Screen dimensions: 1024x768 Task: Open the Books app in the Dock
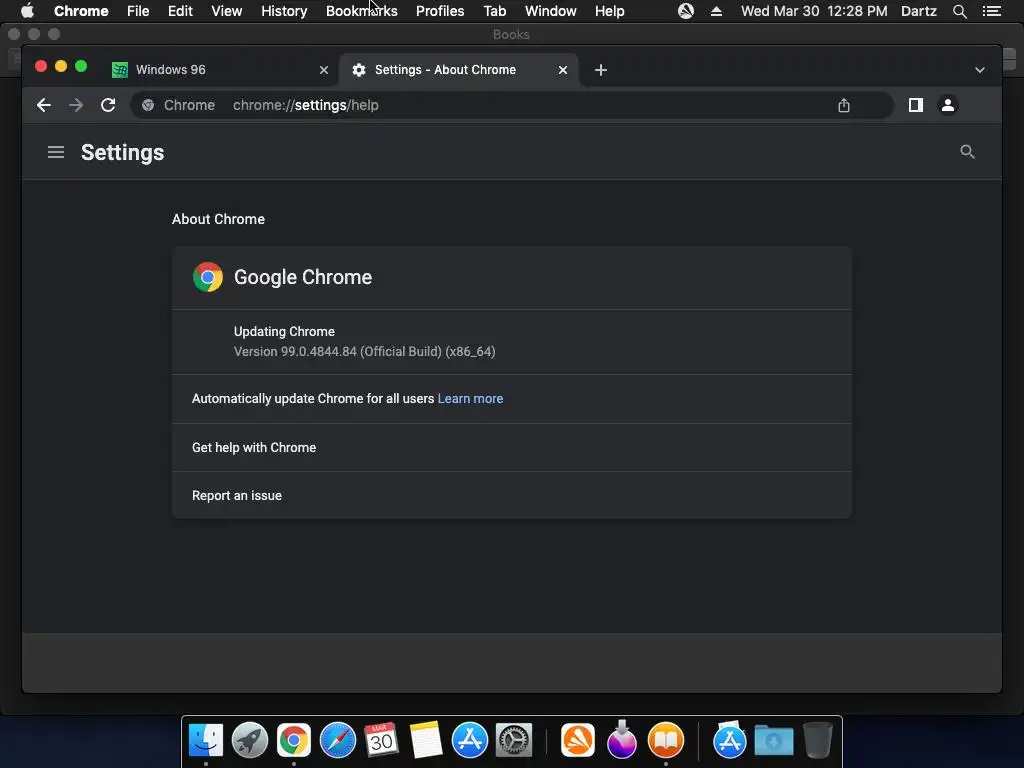(x=665, y=740)
